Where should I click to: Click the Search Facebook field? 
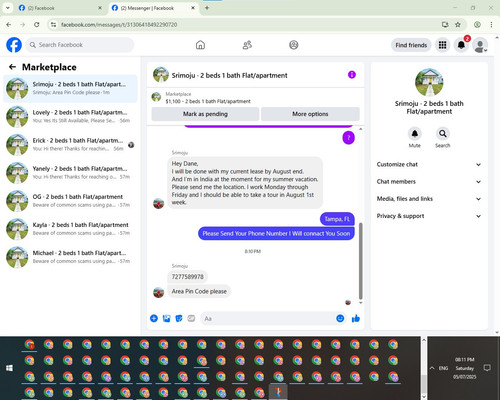80,45
